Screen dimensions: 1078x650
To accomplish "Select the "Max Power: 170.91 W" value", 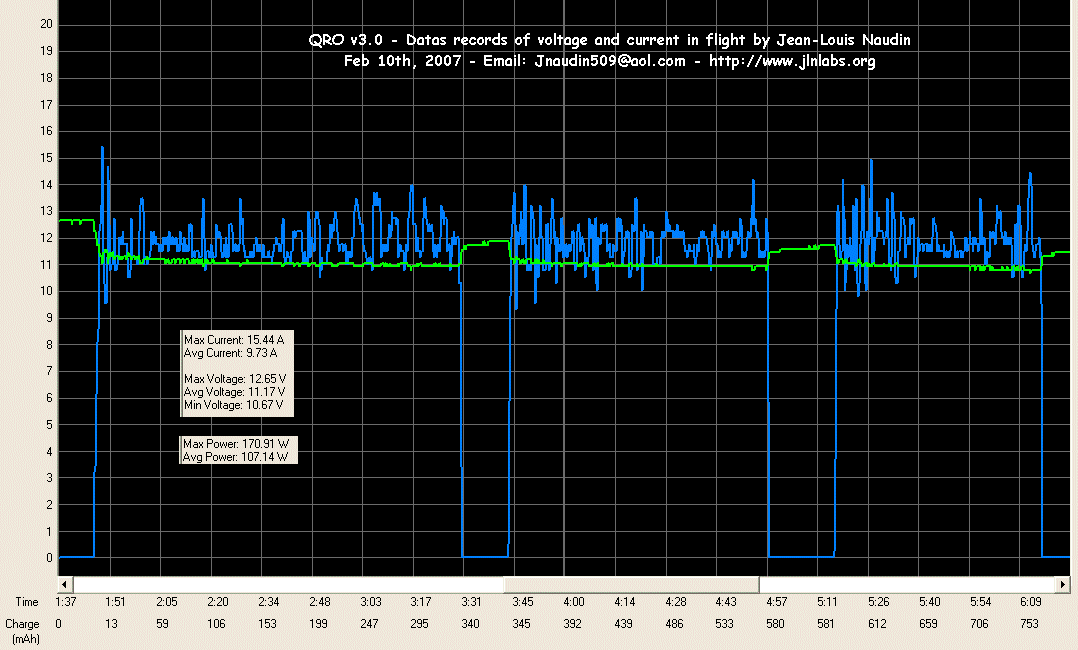I will tap(236, 444).
